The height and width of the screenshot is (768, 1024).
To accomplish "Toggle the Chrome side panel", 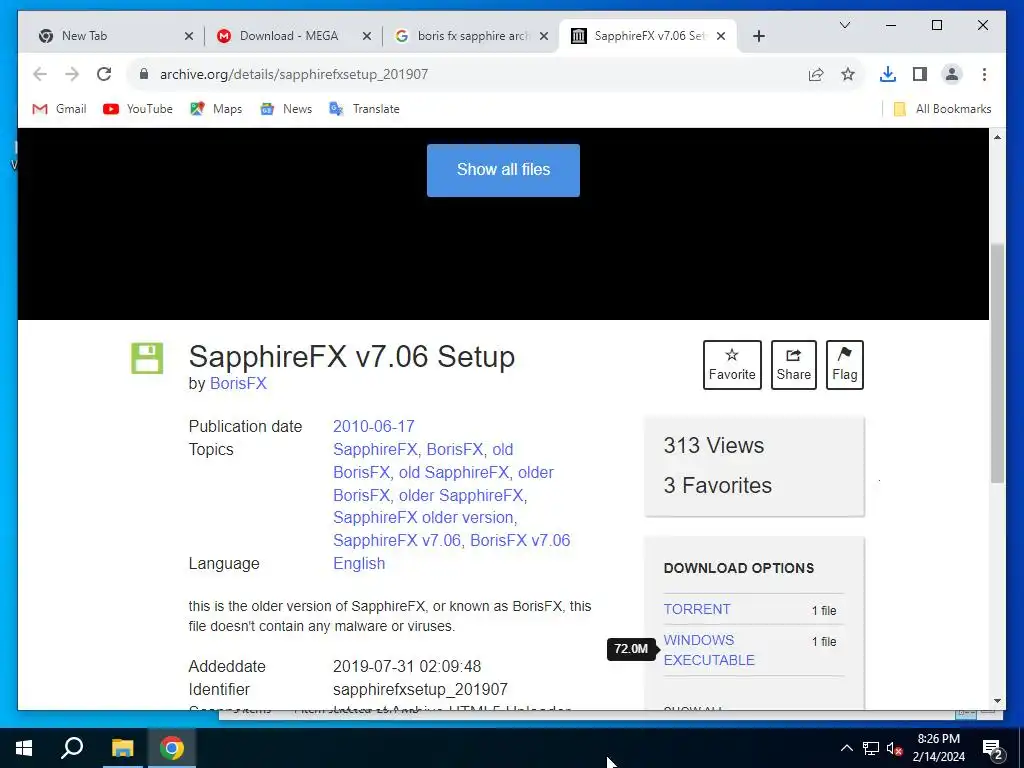I will tap(920, 74).
